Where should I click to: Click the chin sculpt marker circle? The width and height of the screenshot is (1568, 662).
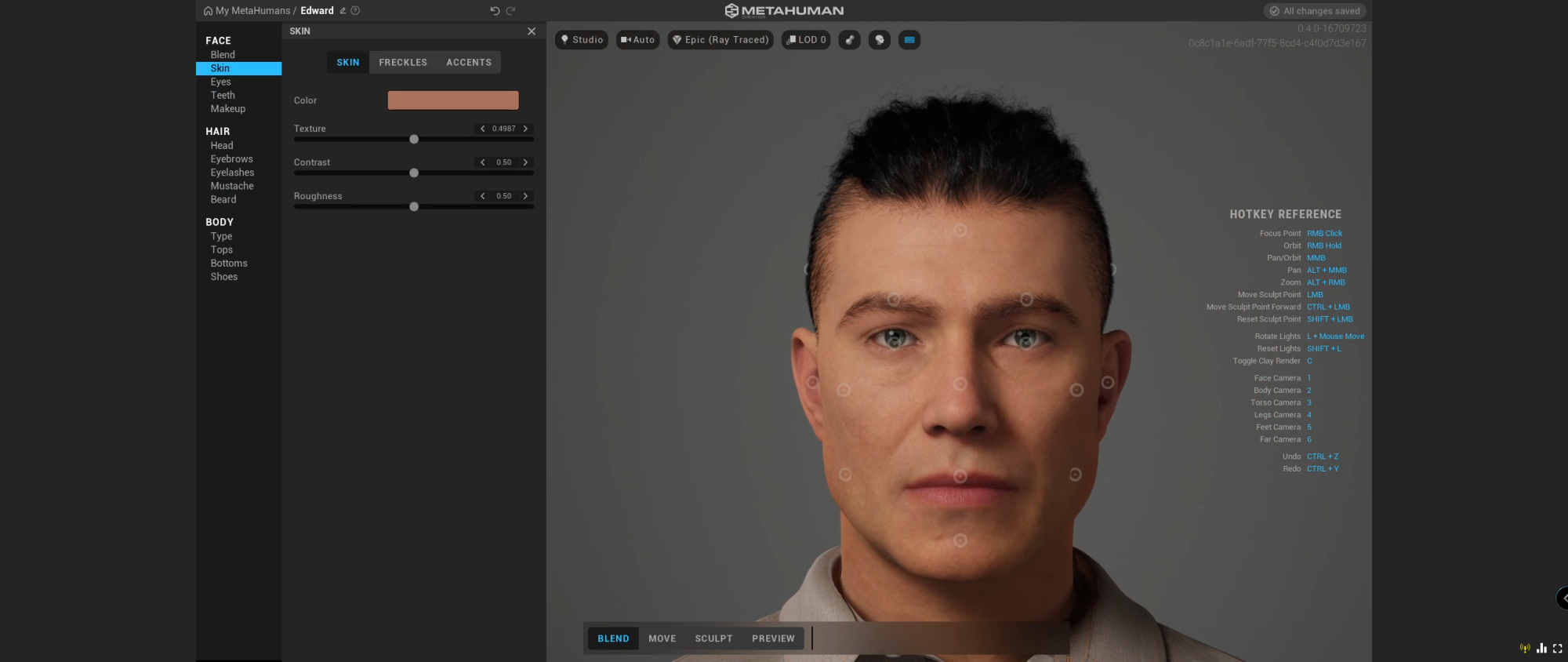point(960,540)
